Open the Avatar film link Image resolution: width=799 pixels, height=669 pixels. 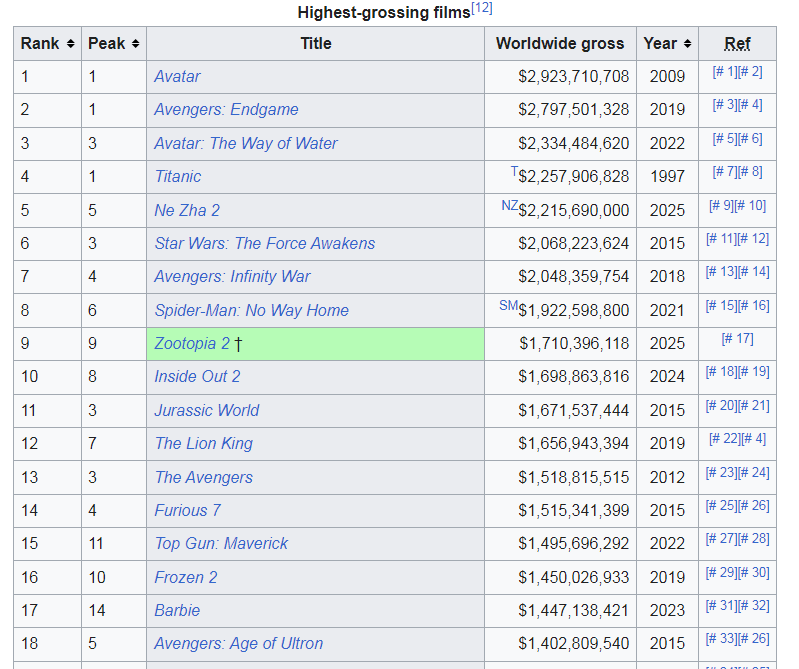coord(177,76)
